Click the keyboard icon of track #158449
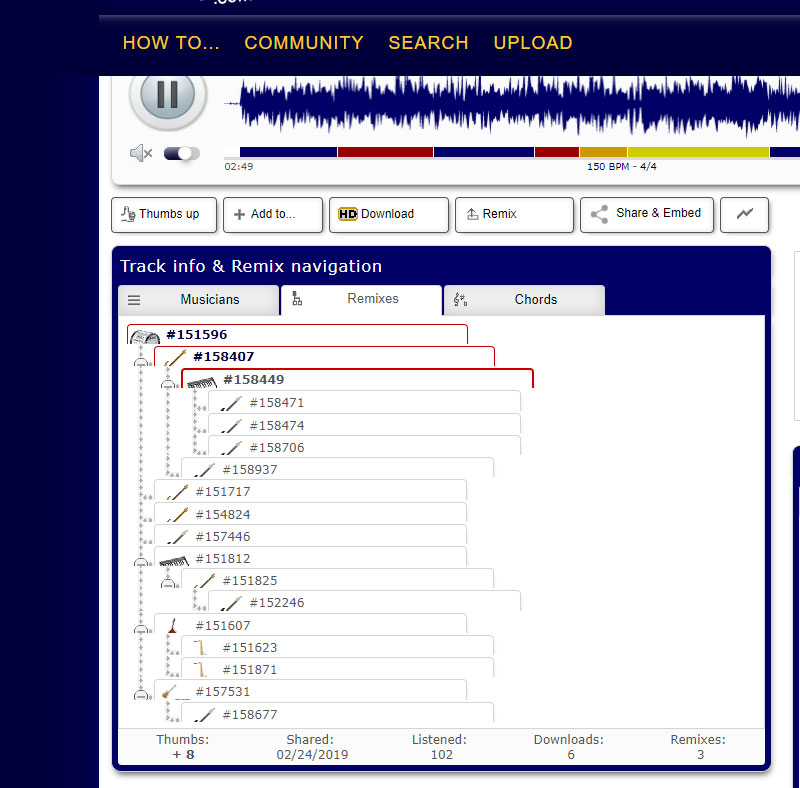 201,381
